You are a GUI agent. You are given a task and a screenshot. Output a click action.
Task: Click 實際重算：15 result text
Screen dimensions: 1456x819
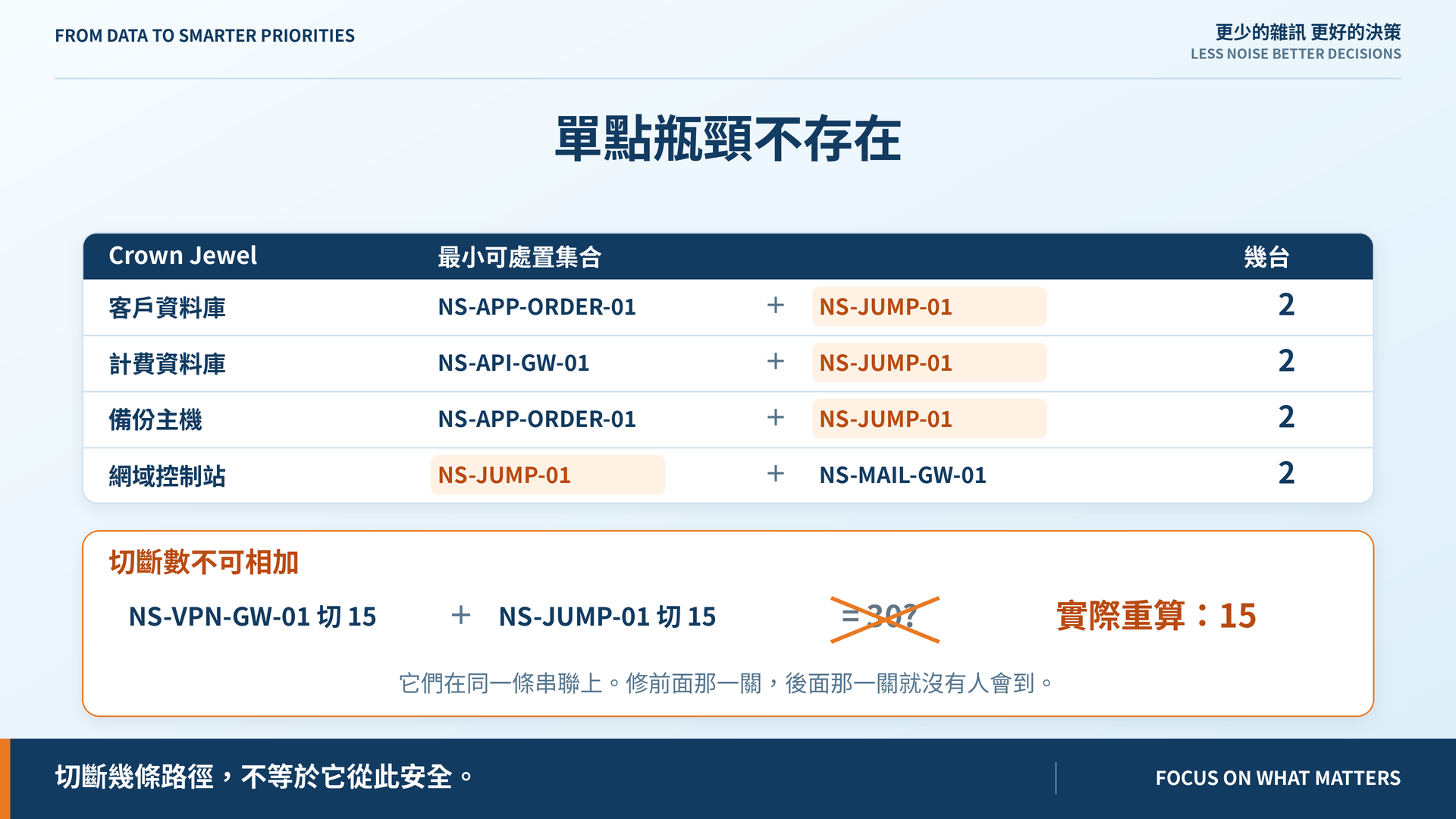(x=1156, y=616)
